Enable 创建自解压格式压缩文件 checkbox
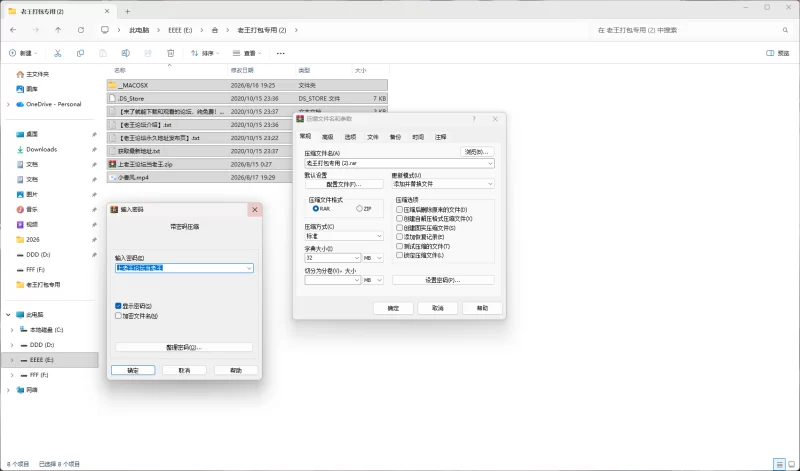 point(399,218)
